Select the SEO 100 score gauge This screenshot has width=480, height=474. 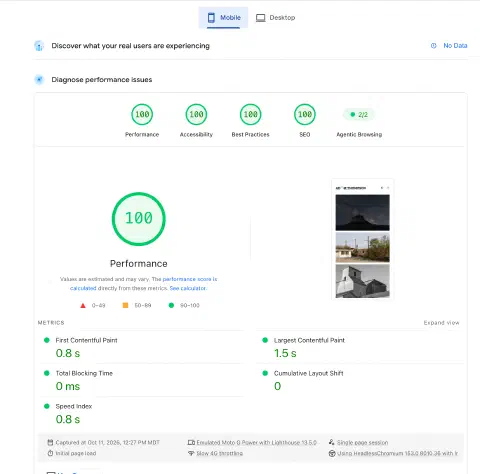pos(305,114)
